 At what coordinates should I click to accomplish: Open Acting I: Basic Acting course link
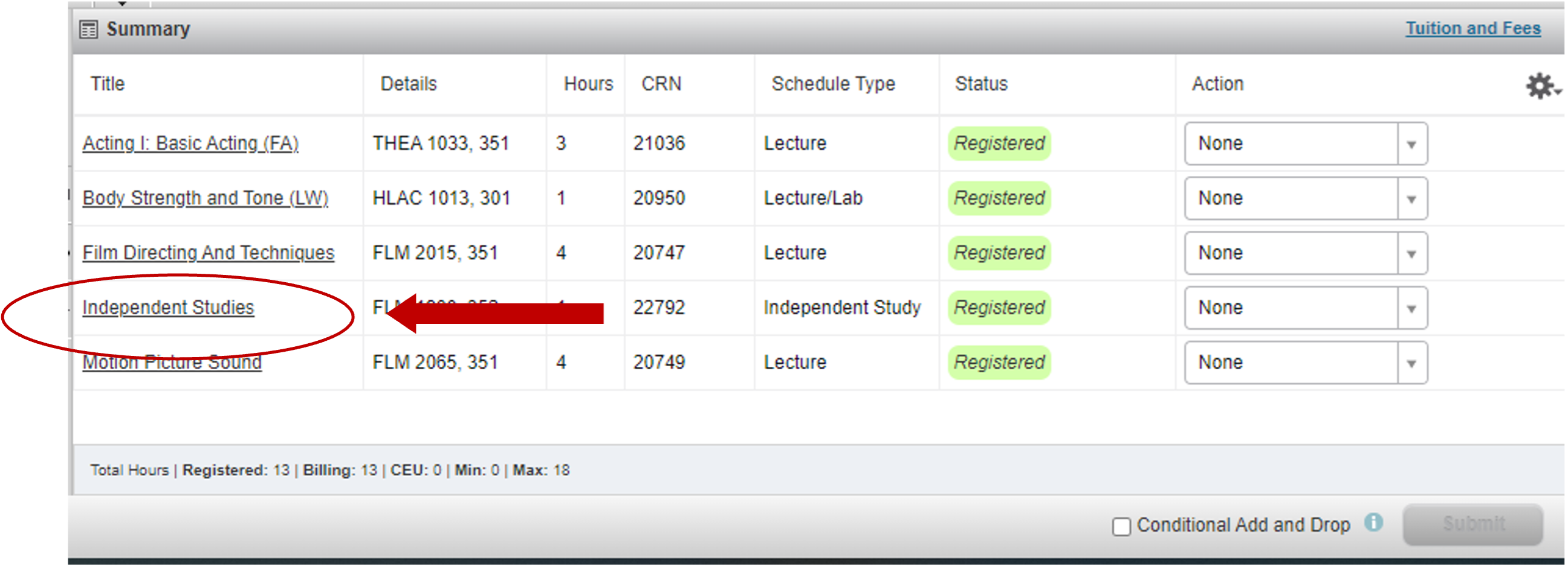pyautogui.click(x=190, y=144)
